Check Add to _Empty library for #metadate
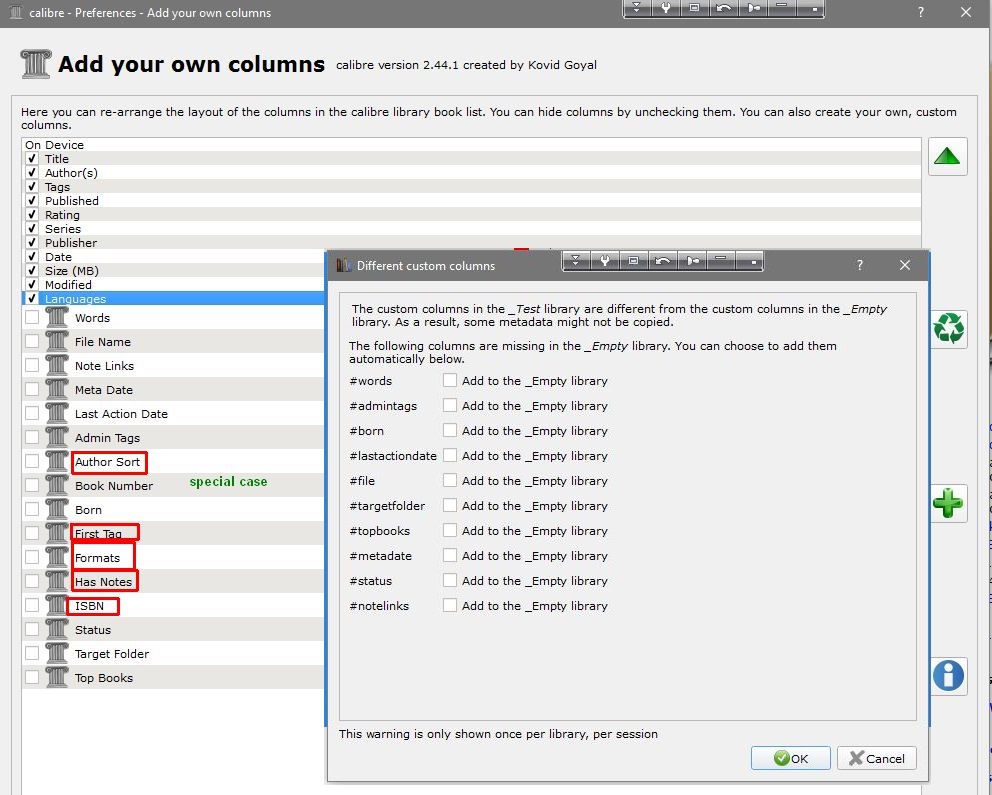The image size is (992, 795). [450, 555]
